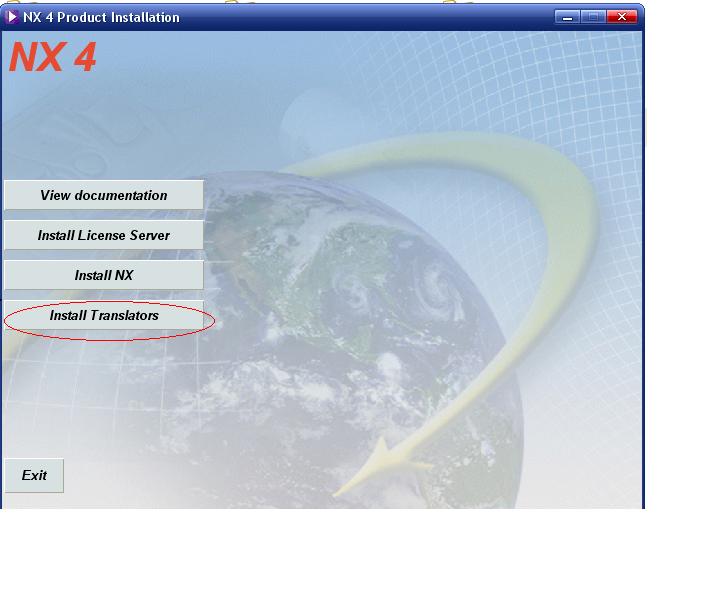Start the Install NX option
Viewport: 702px width, 606px height.
(x=103, y=275)
